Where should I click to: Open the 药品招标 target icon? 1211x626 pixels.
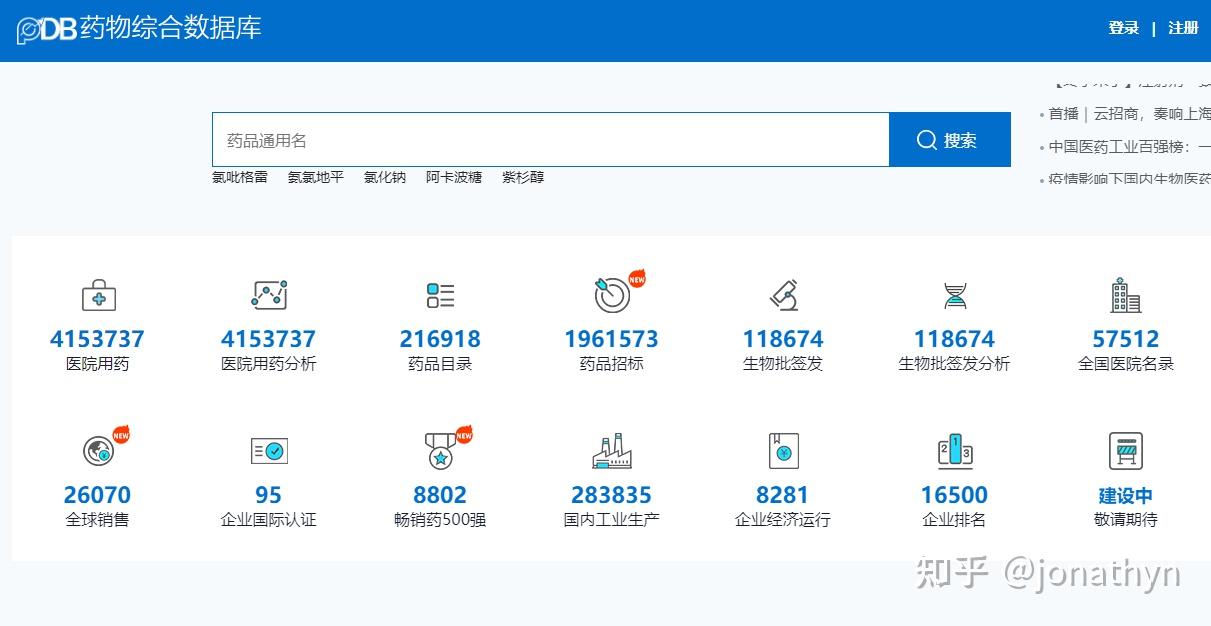click(x=612, y=295)
